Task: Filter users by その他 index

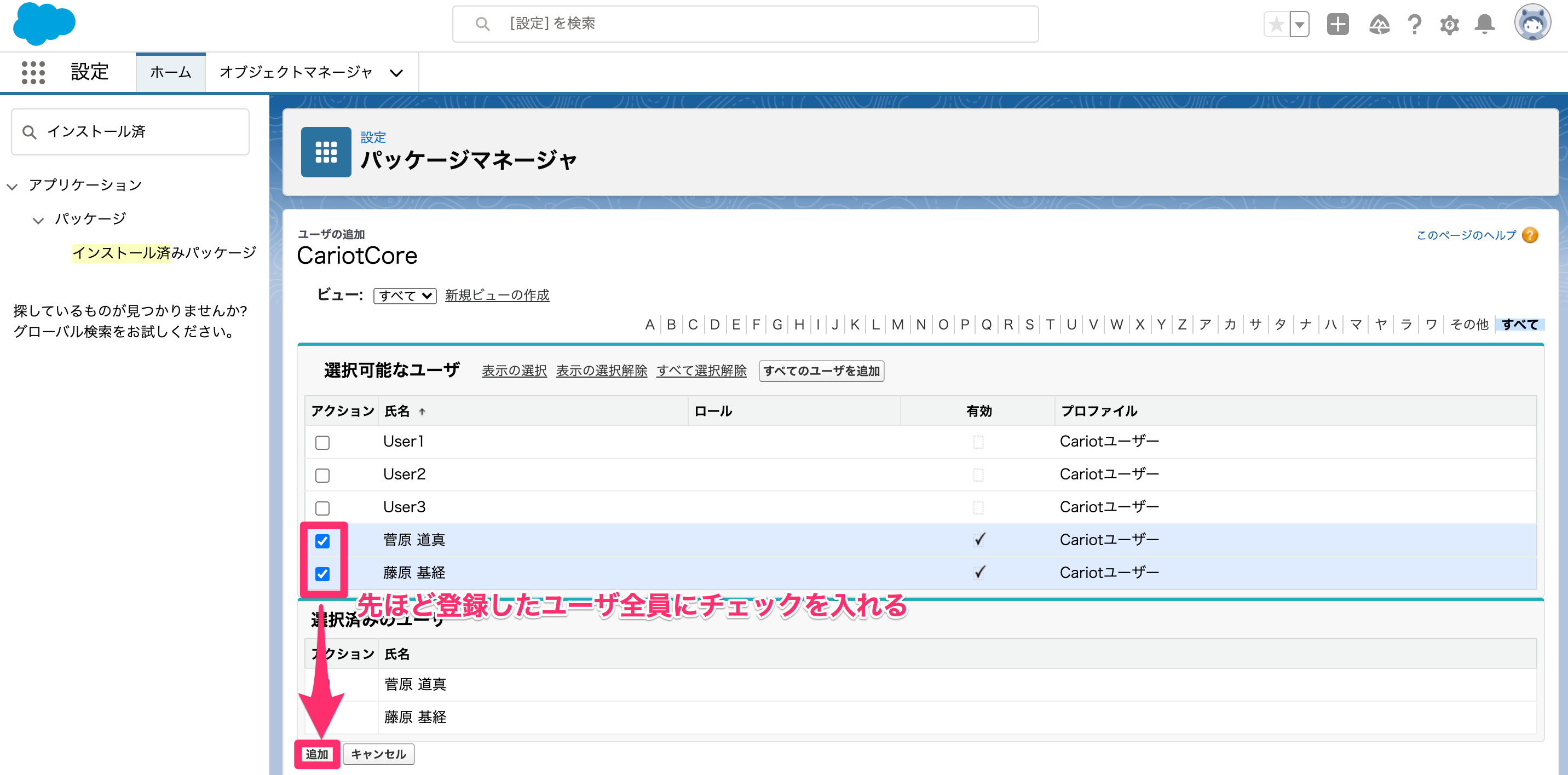Action: [x=1468, y=324]
